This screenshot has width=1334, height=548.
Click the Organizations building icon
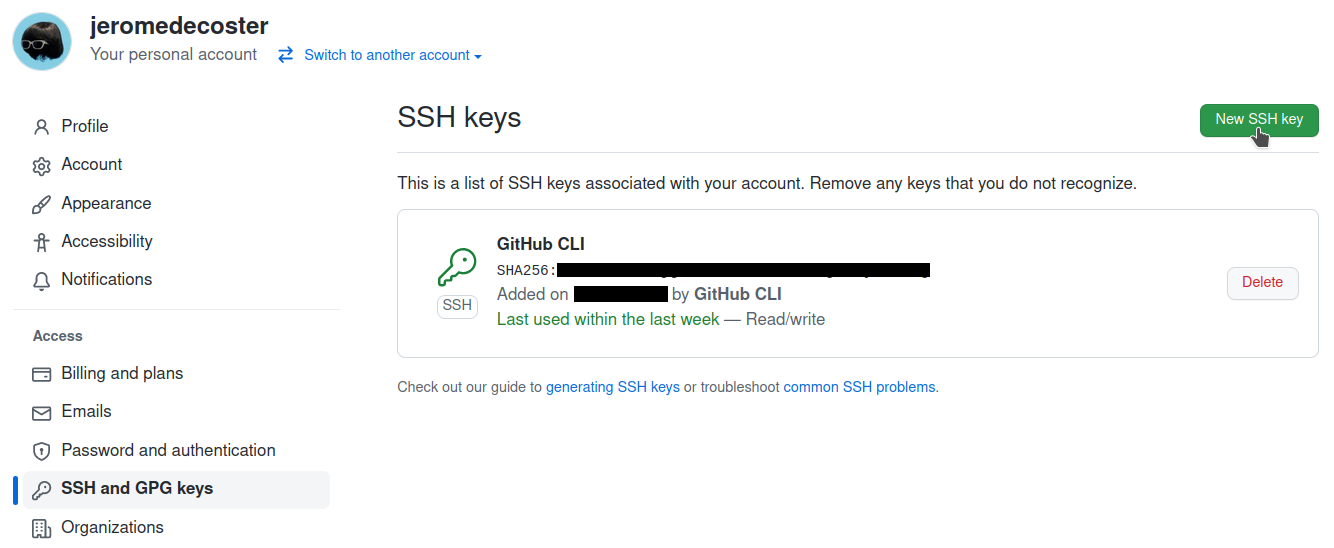(x=41, y=528)
